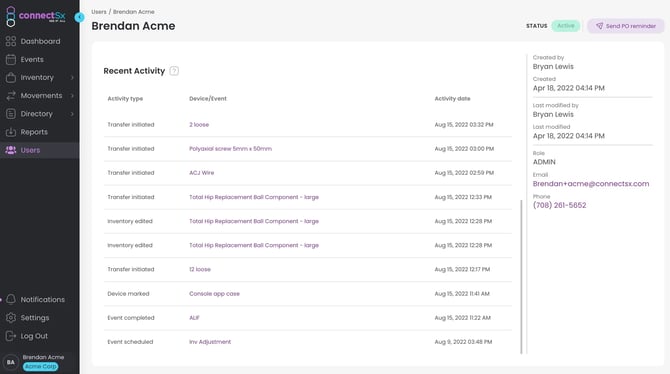Open the Reports menu item
The width and height of the screenshot is (670, 374).
39,132
